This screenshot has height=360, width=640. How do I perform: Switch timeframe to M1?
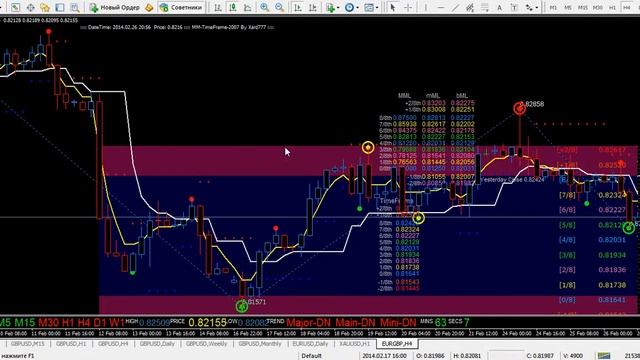(553, 7)
